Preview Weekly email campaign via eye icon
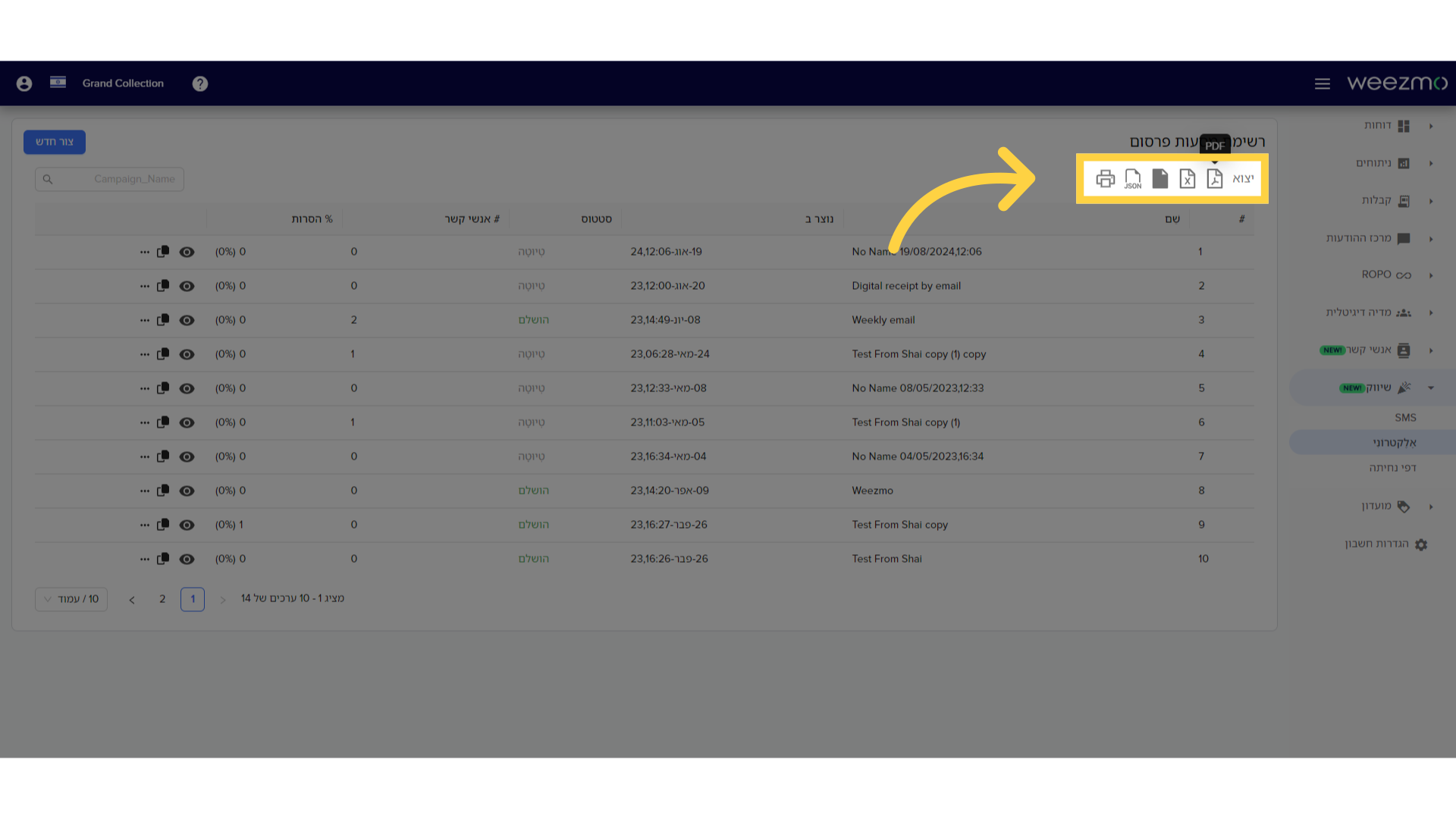Image resolution: width=1456 pixels, height=819 pixels. click(187, 320)
